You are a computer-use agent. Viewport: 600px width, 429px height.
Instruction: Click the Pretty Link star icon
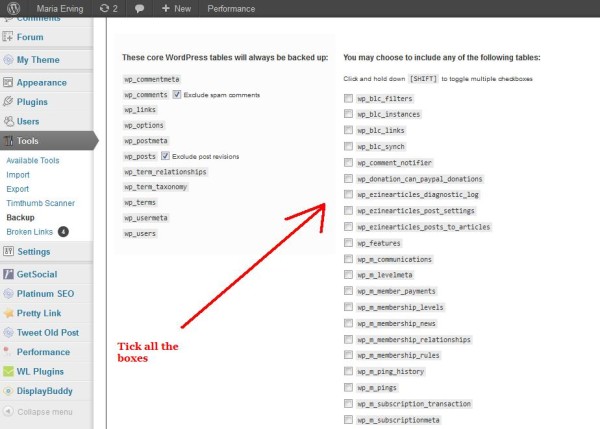click(8, 313)
